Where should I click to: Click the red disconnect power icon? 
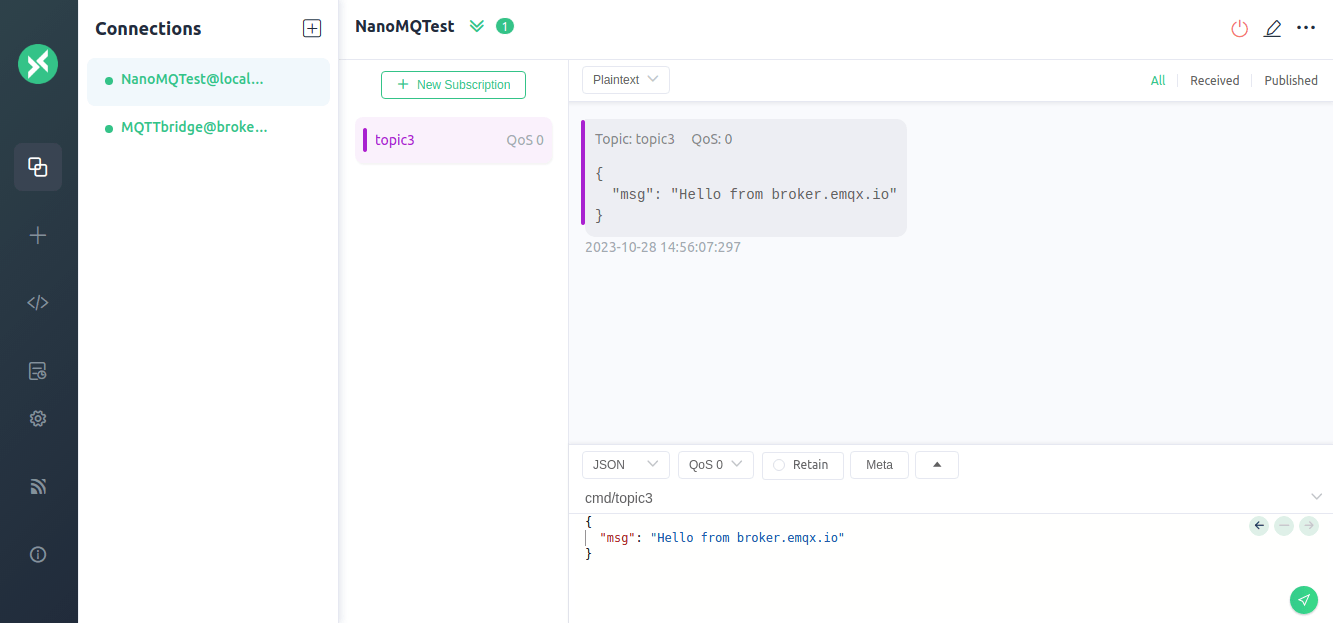(x=1239, y=29)
